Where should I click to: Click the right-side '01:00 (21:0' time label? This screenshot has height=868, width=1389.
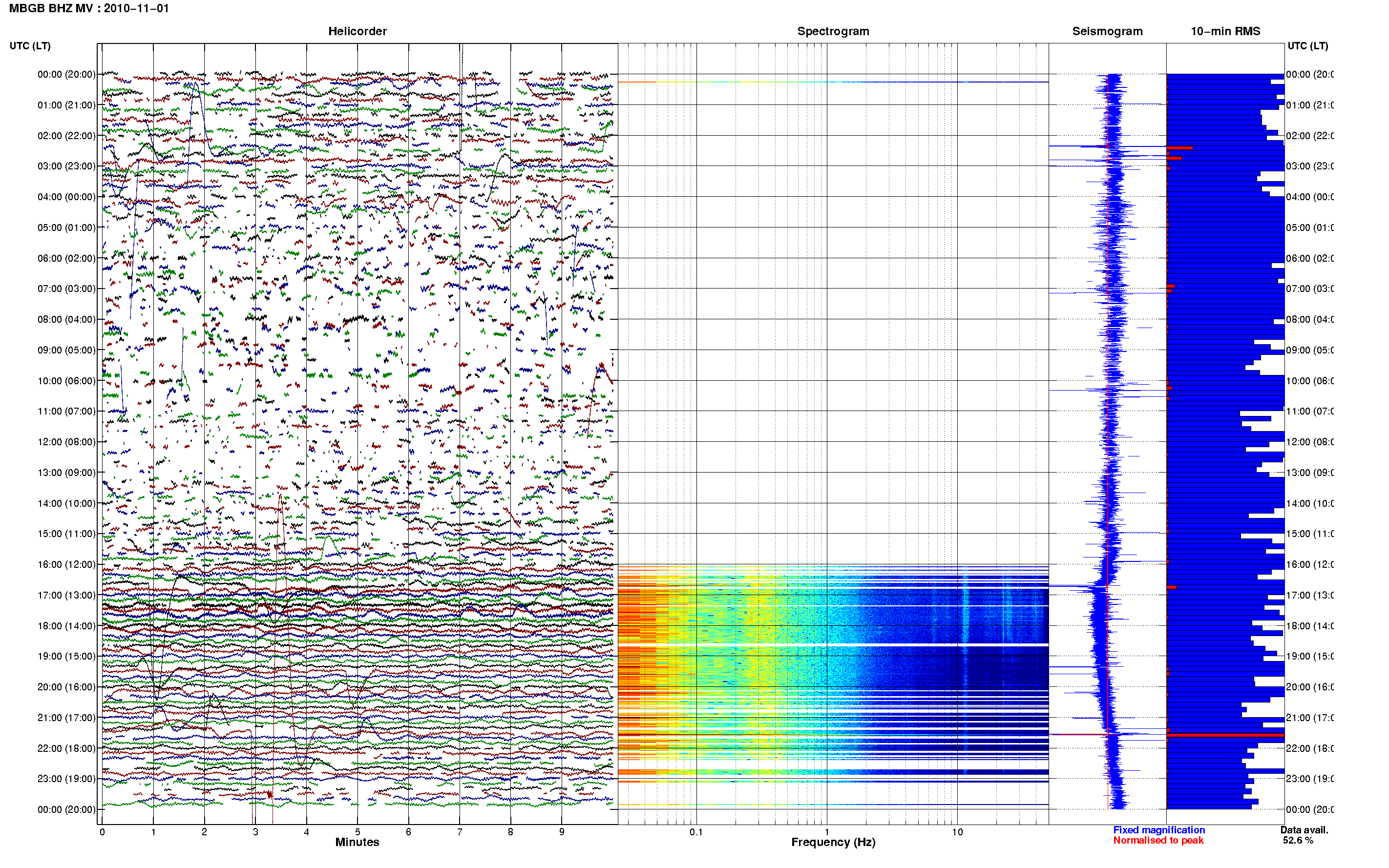(x=1310, y=105)
